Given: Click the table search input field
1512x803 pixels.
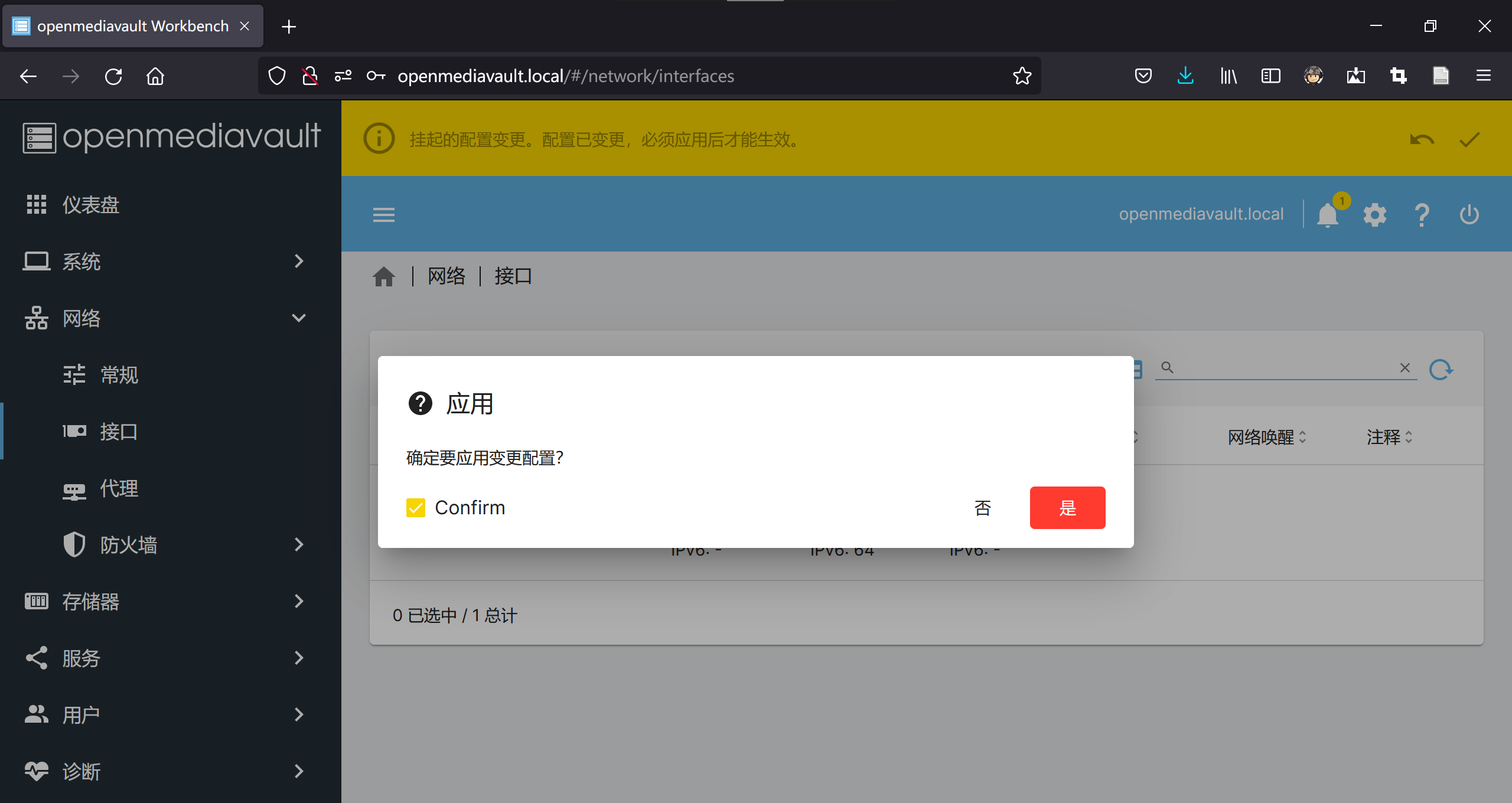Looking at the screenshot, I should coord(1282,368).
